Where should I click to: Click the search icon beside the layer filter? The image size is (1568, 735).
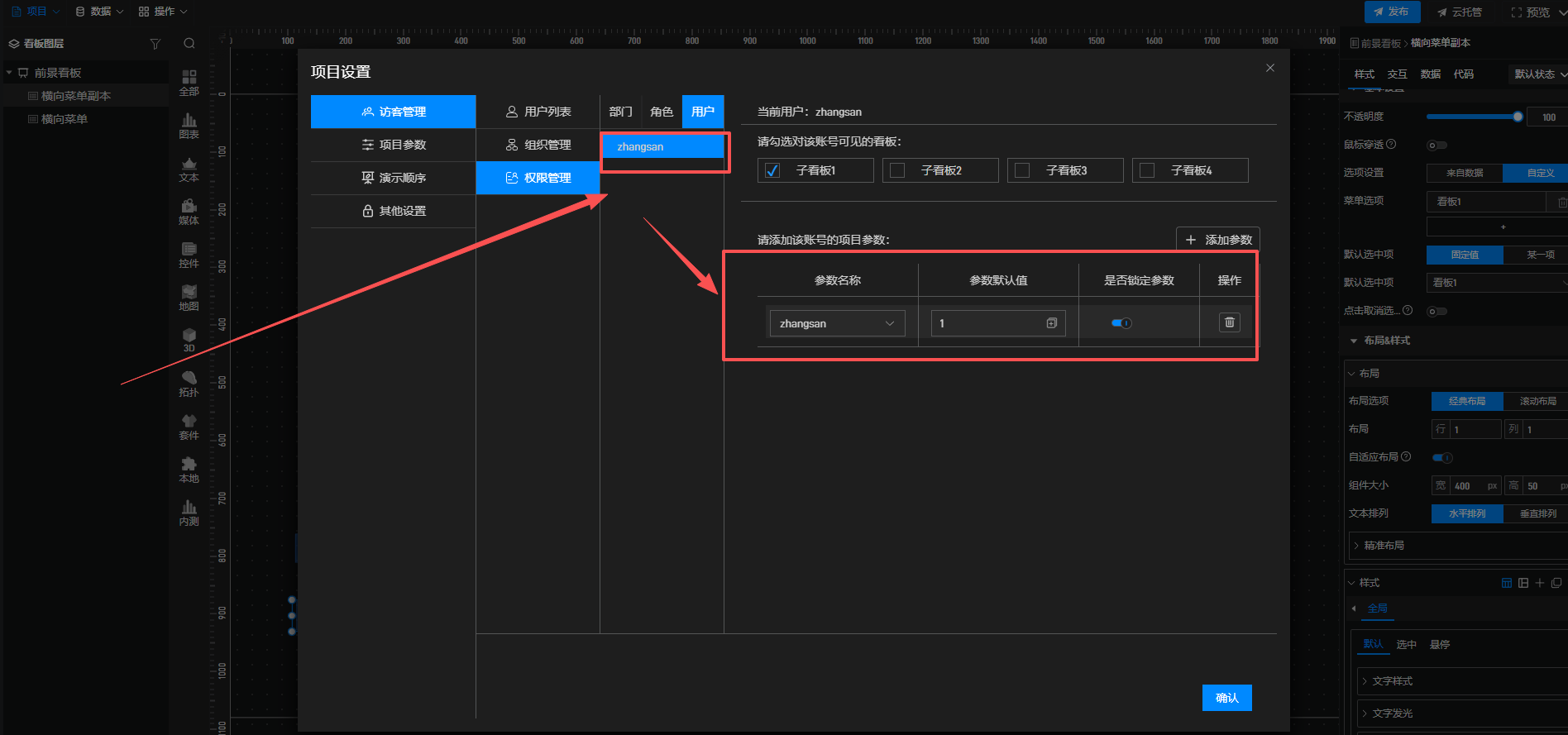point(189,44)
